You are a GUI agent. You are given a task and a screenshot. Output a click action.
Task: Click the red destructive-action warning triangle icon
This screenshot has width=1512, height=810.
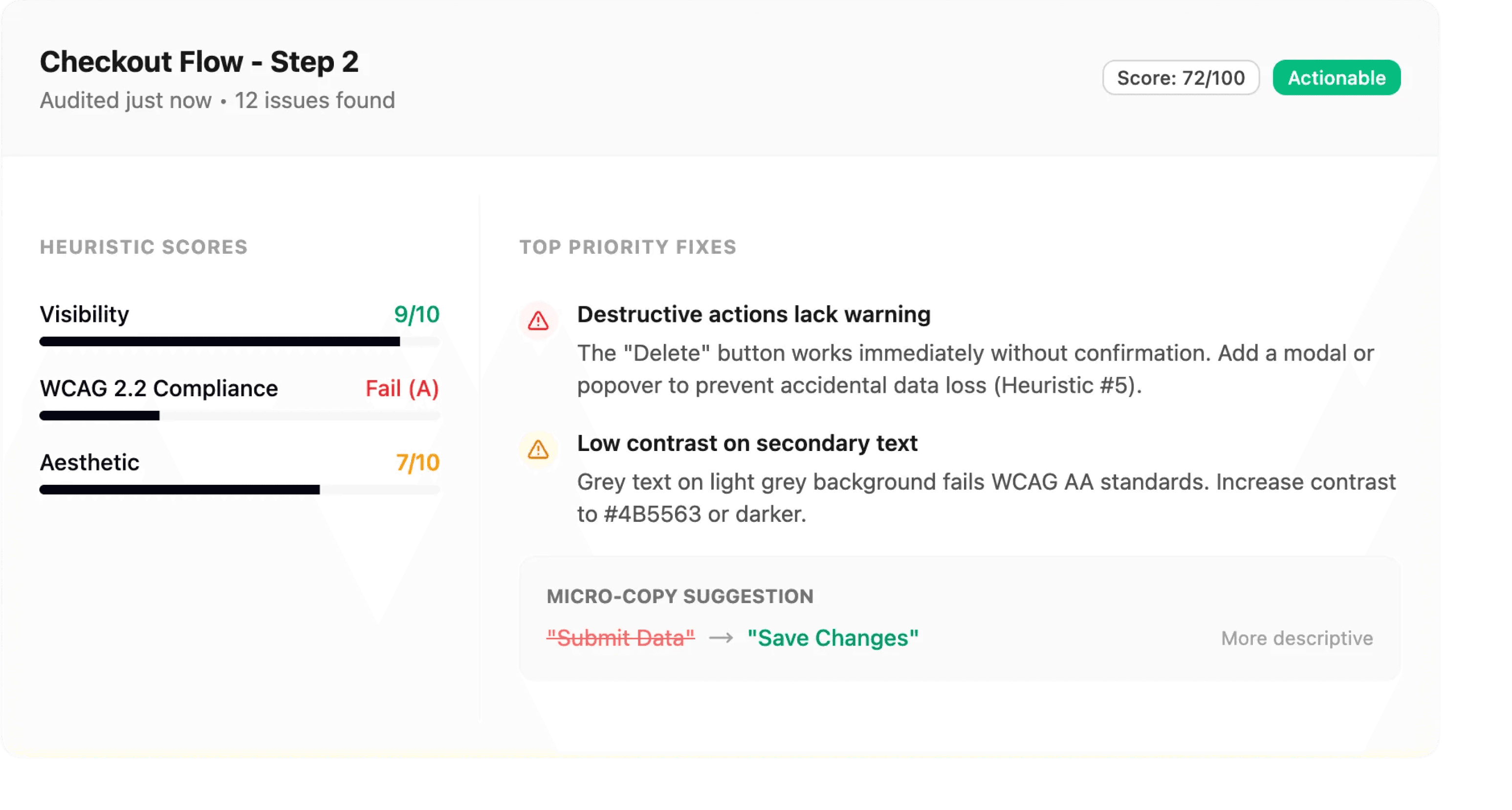click(538, 321)
